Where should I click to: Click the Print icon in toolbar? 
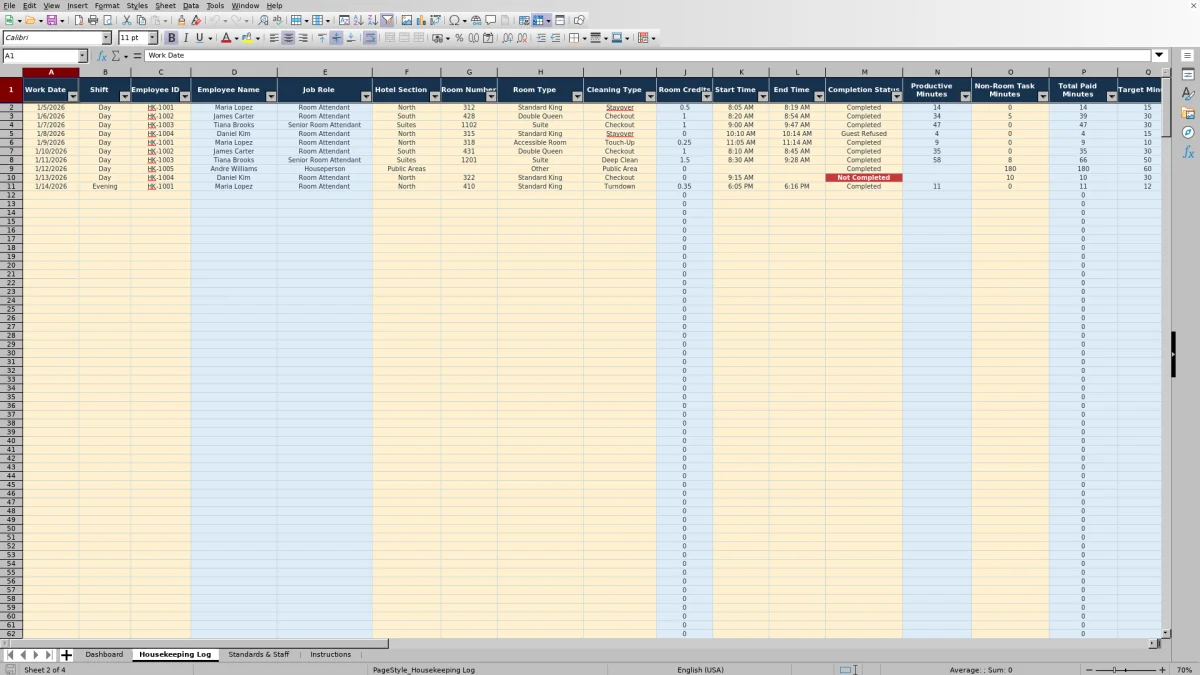pos(92,20)
